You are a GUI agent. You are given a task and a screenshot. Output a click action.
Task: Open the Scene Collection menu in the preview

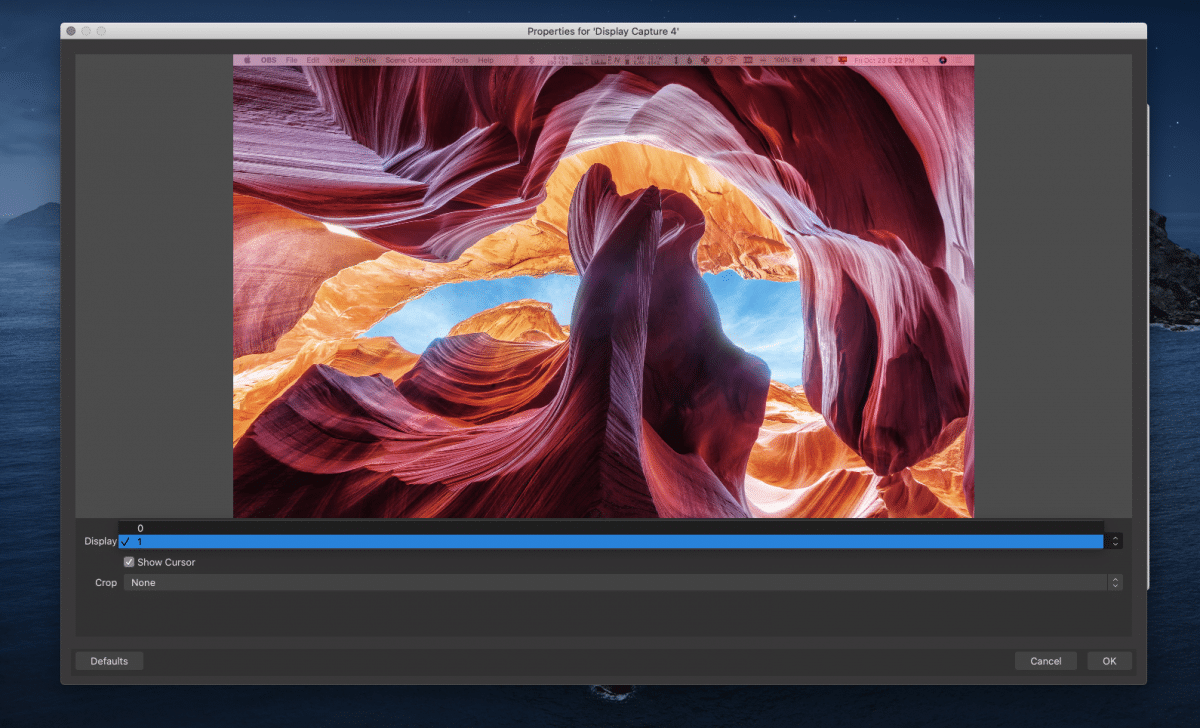click(413, 59)
